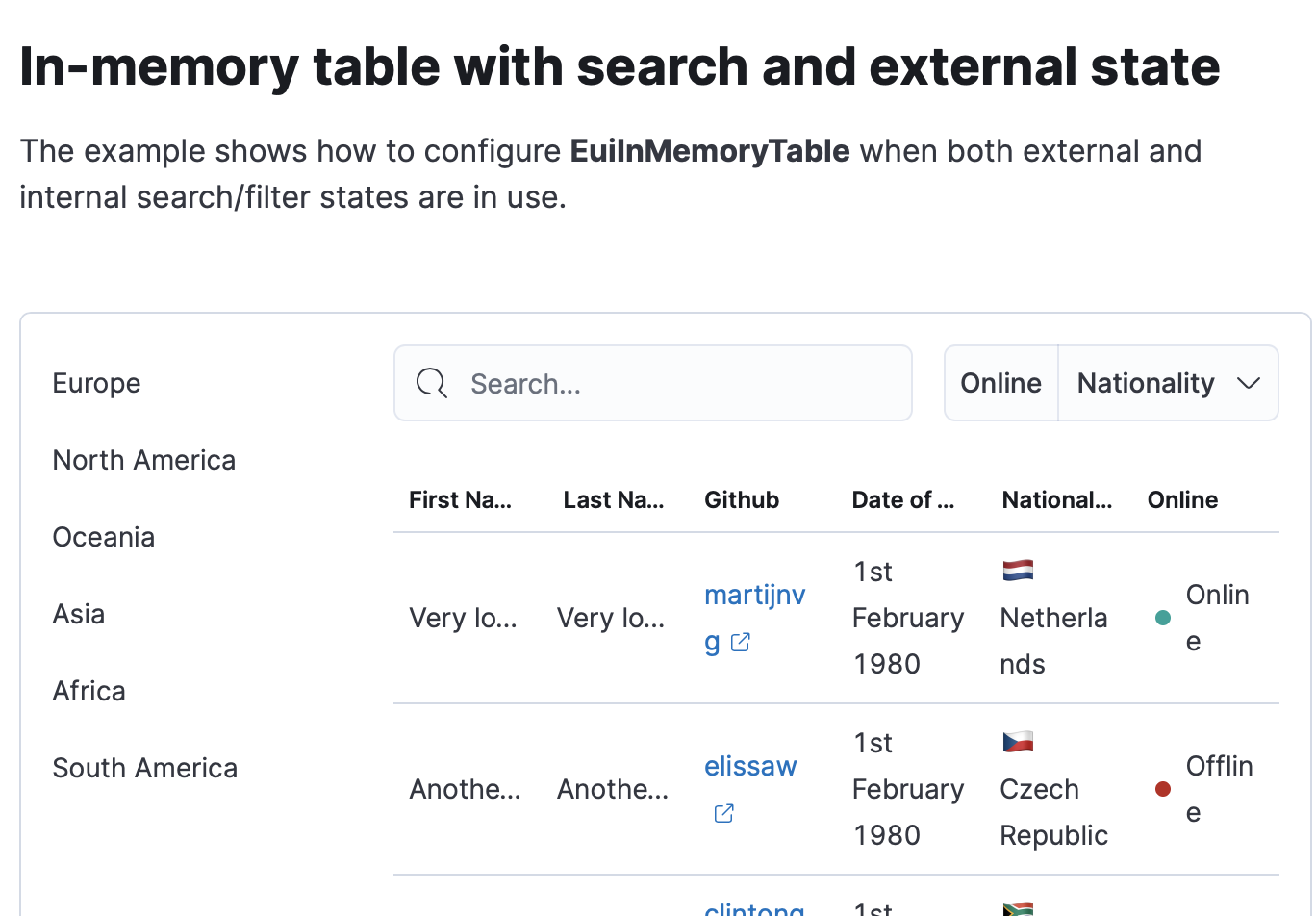Open the clintong Github link
The image size is (1316, 916).
point(754,907)
